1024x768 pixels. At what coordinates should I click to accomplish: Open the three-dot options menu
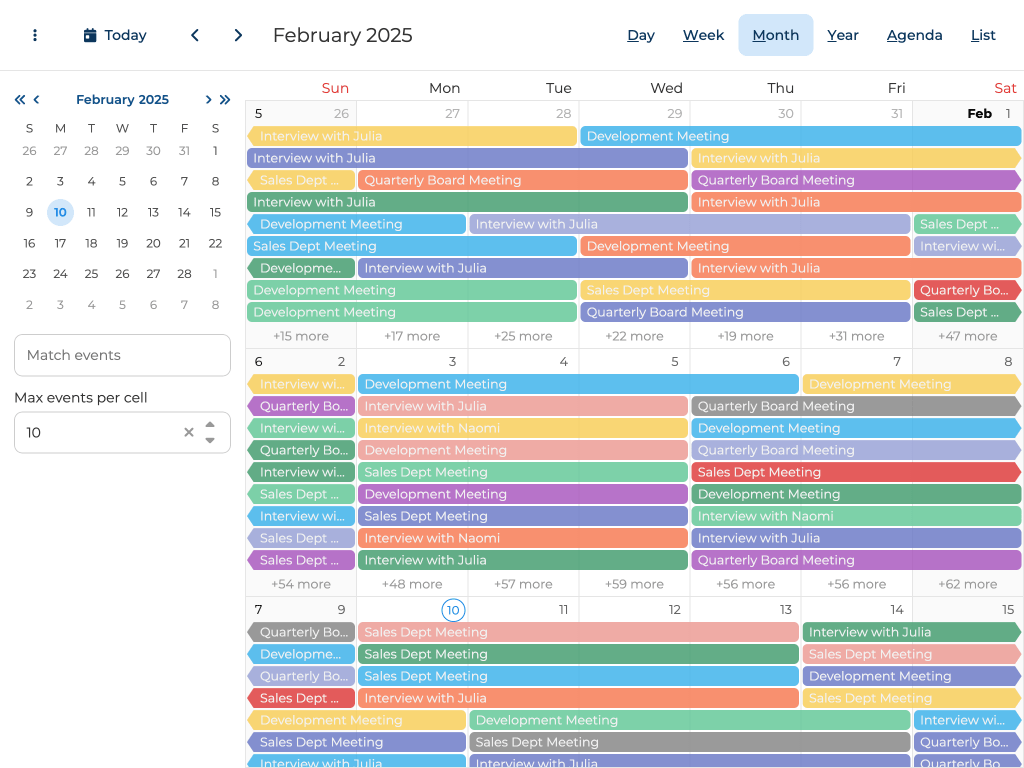click(x=35, y=35)
